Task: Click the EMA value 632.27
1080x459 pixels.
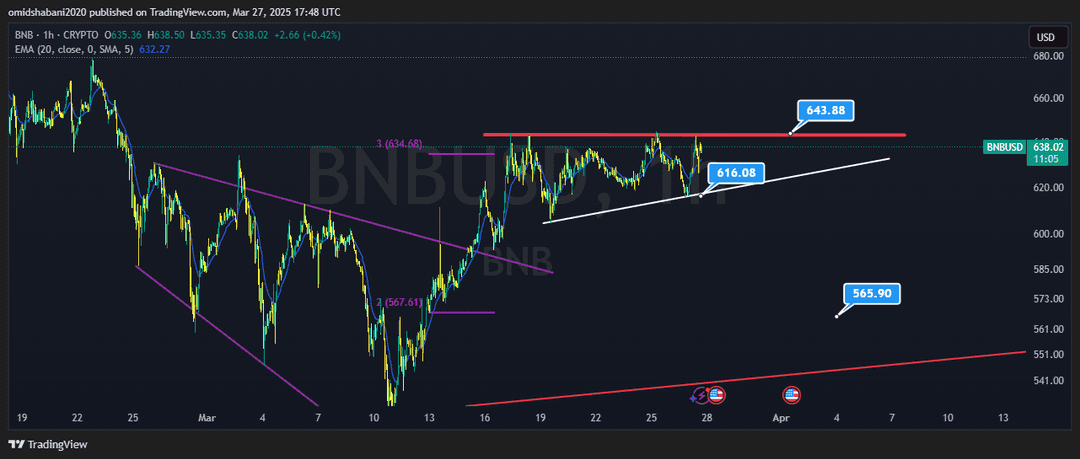Action: pyautogui.click(x=154, y=49)
